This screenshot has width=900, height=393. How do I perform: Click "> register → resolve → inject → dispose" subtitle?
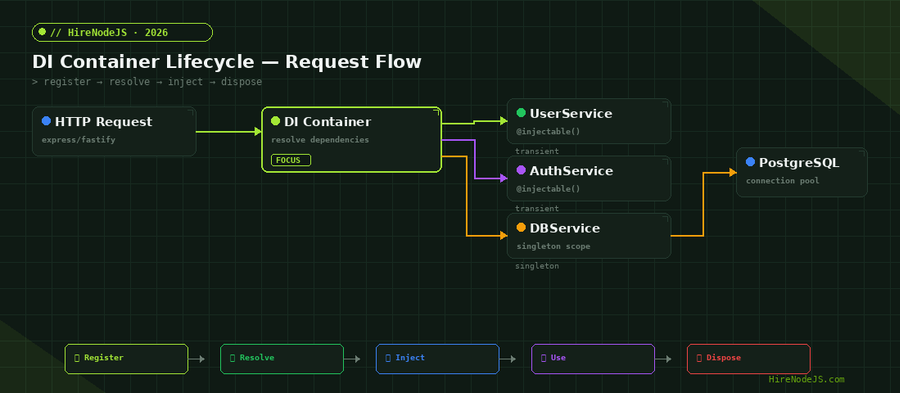(x=147, y=82)
